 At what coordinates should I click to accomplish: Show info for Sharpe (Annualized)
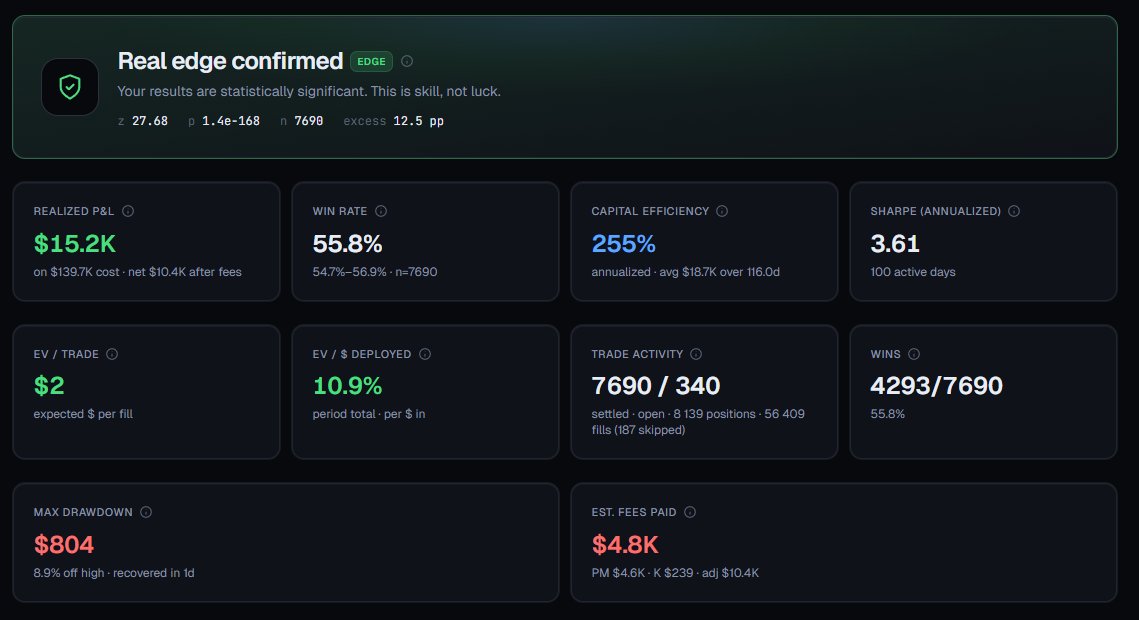click(x=1013, y=211)
